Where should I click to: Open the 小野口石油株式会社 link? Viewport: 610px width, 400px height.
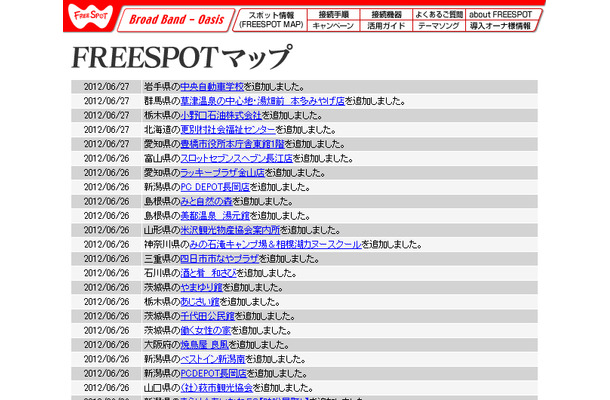coord(221,115)
